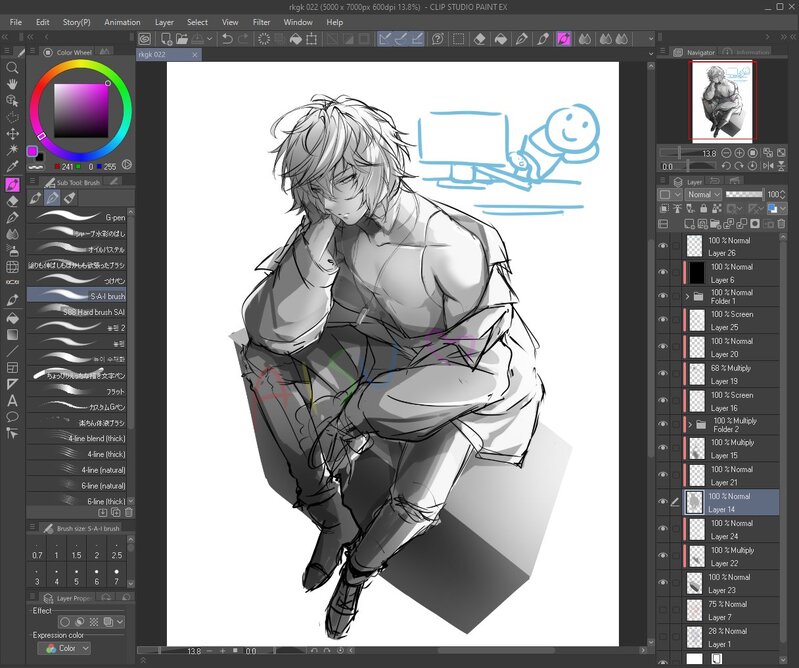Click the highlighted magenta pen icon in command bar

pos(563,39)
